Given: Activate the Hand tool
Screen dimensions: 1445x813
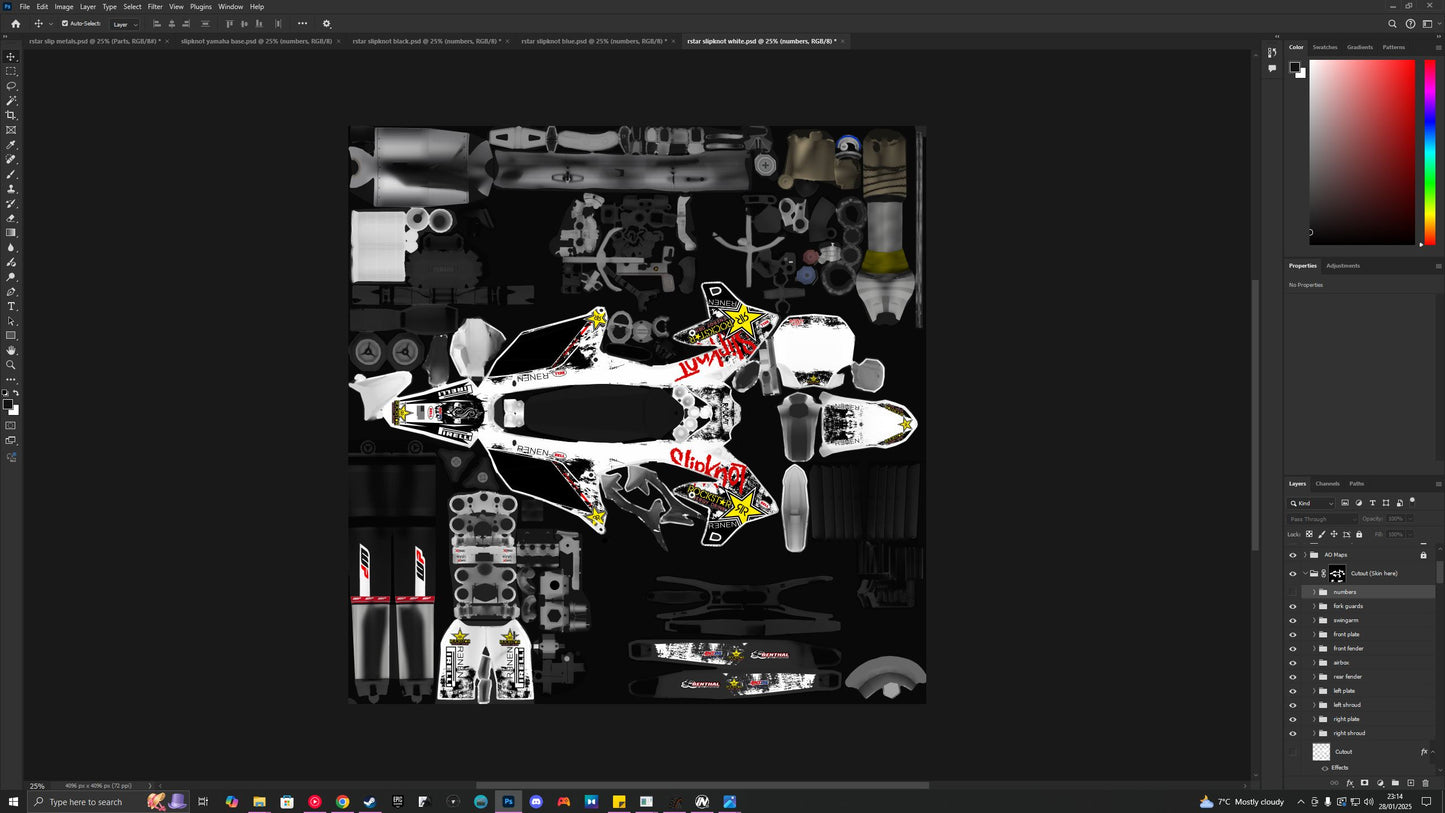Looking at the screenshot, I should [x=11, y=350].
